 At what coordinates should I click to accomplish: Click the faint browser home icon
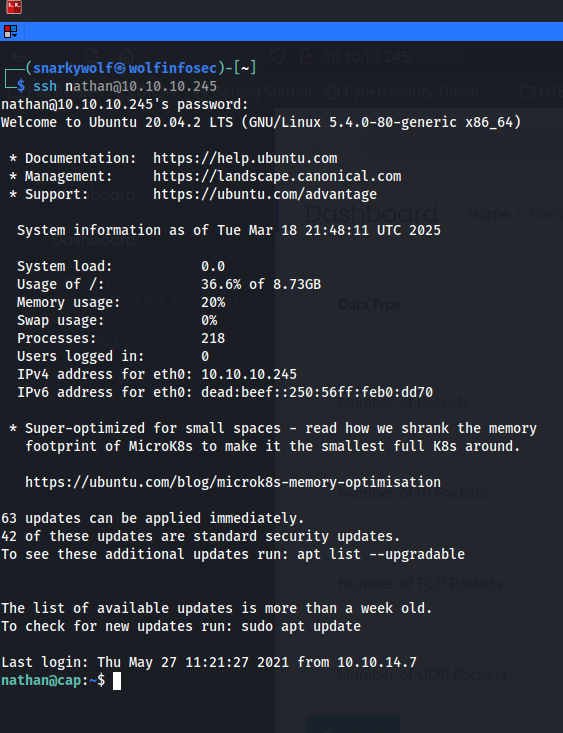point(126,57)
